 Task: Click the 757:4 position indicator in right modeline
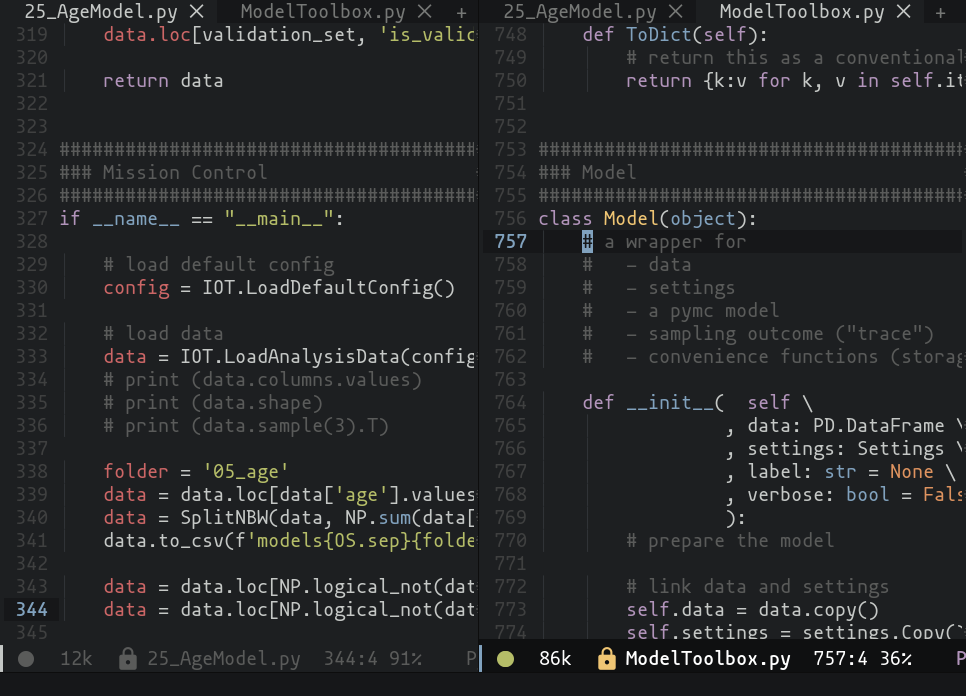[x=834, y=659]
